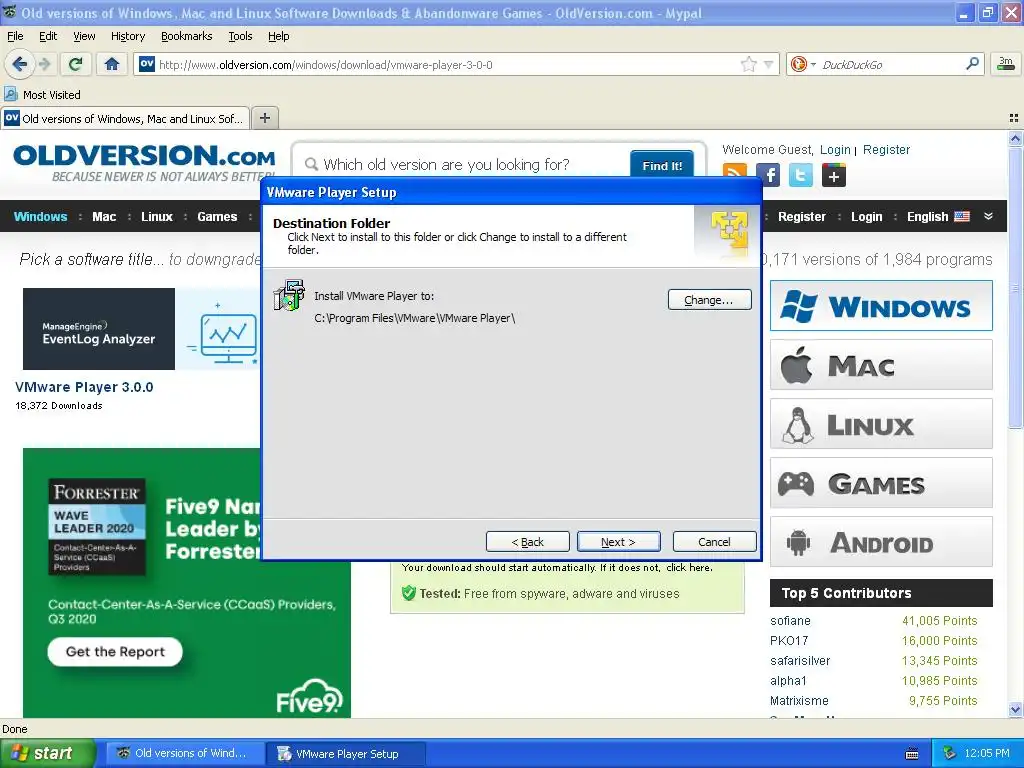Expand the navigation bar chevron

pyautogui.click(x=988, y=216)
